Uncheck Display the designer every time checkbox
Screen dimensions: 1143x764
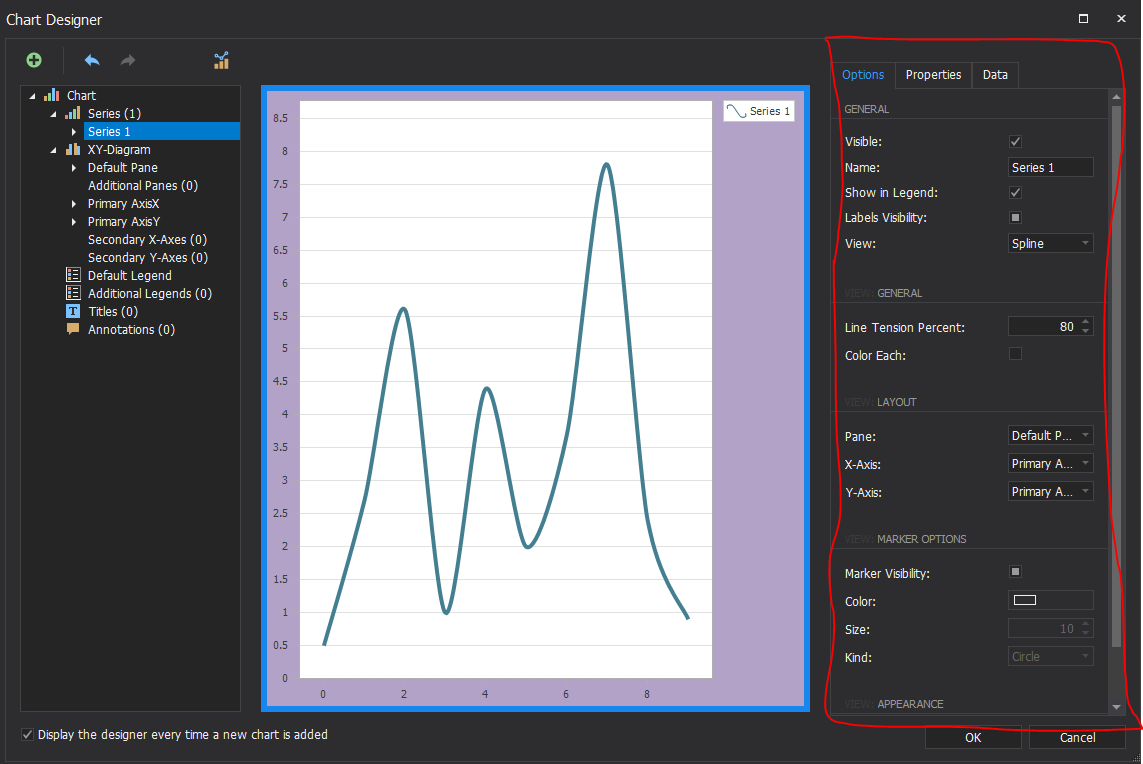point(27,735)
